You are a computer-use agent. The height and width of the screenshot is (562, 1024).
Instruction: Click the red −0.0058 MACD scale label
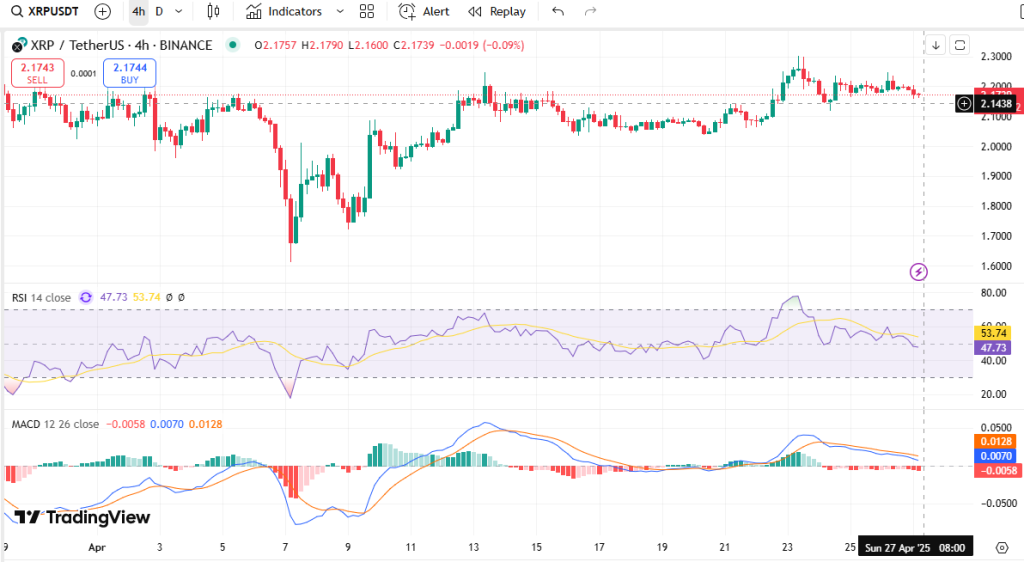point(998,471)
